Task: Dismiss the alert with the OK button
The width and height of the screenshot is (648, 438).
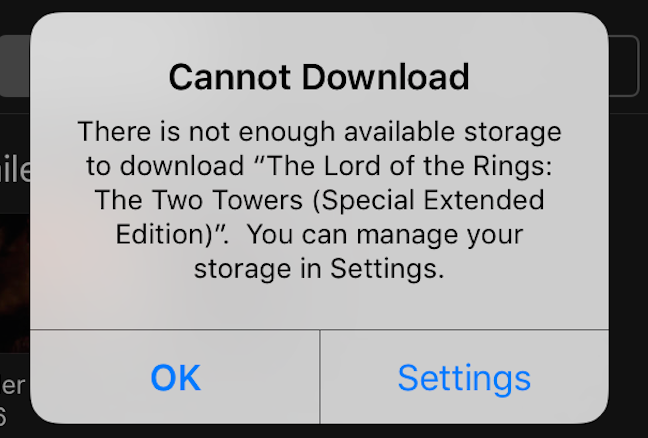Action: pos(175,377)
